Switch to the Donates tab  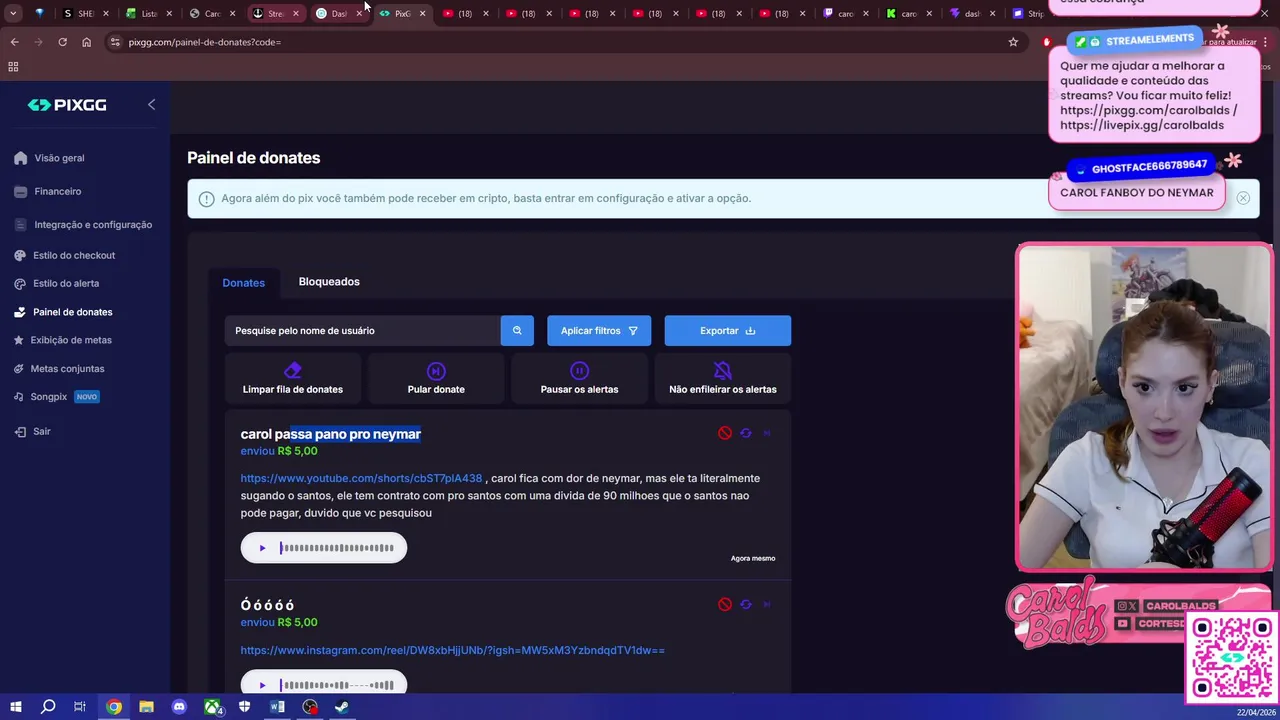[243, 283]
